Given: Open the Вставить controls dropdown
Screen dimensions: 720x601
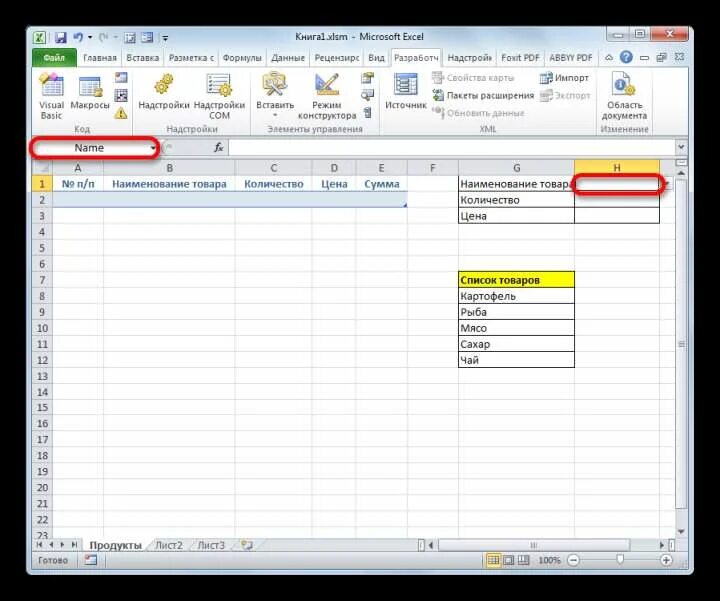Looking at the screenshot, I should click(275, 115).
